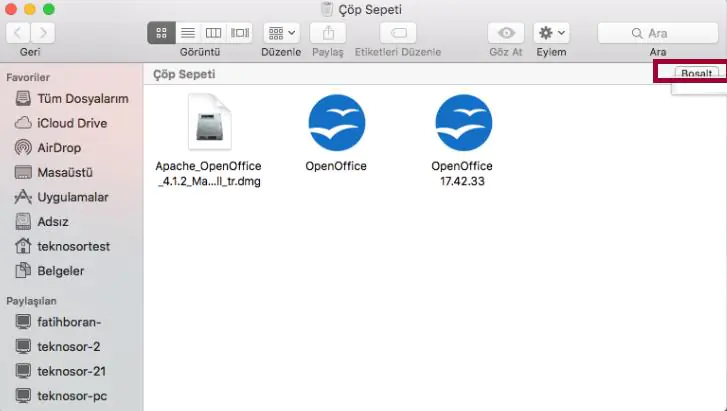Select shared computer teknosor-pc
This screenshot has height=411, width=727.
[x=61, y=396]
